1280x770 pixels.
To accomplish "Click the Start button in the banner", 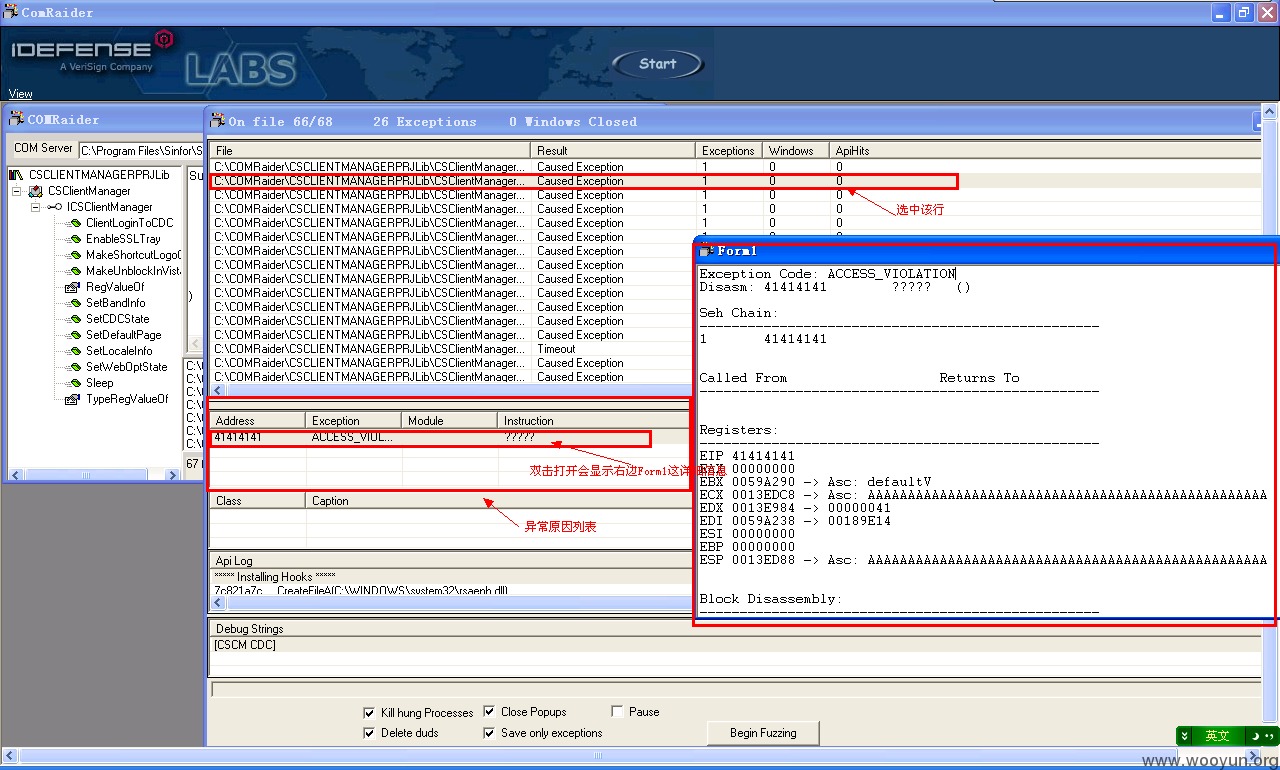I will pos(657,64).
